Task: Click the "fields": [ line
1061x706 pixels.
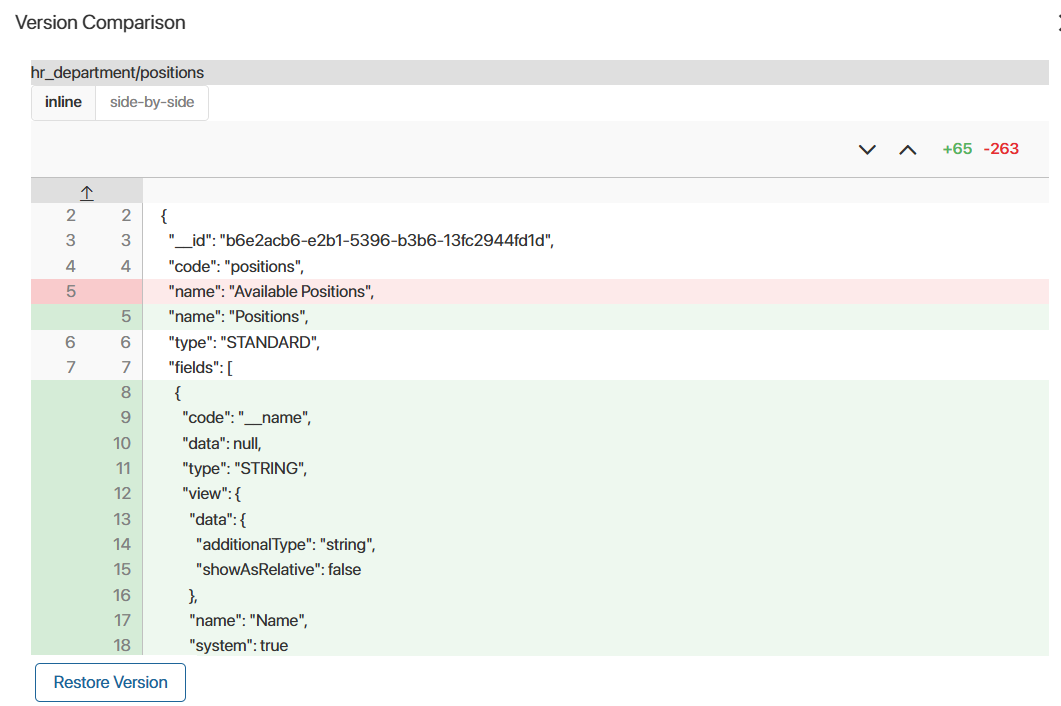Action: pos(200,367)
